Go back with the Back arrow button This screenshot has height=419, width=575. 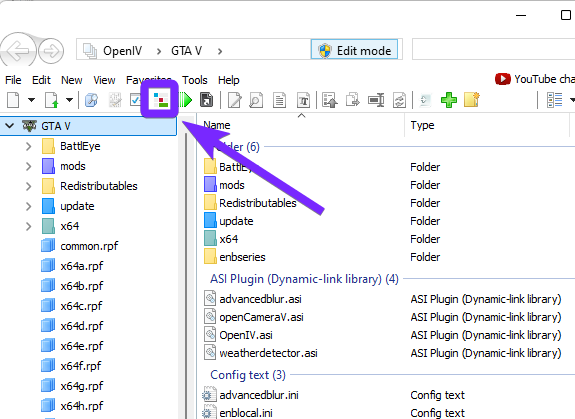(18, 51)
